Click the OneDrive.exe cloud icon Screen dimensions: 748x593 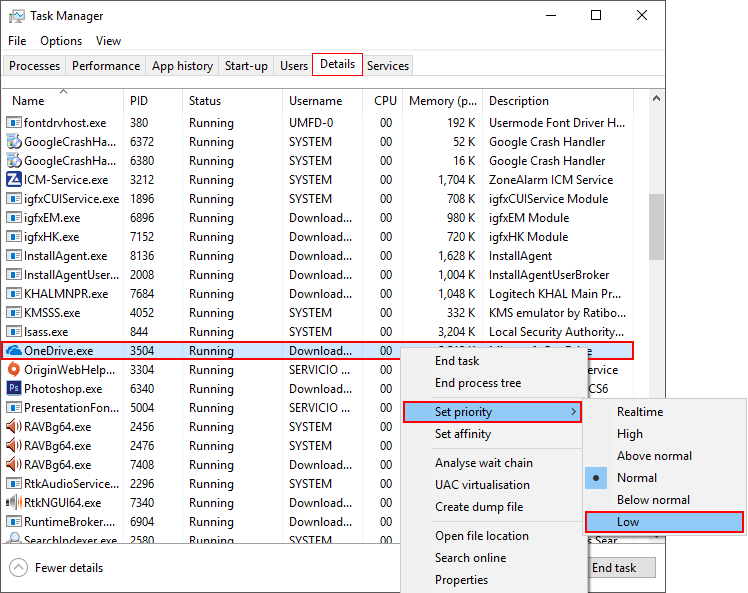[14, 351]
